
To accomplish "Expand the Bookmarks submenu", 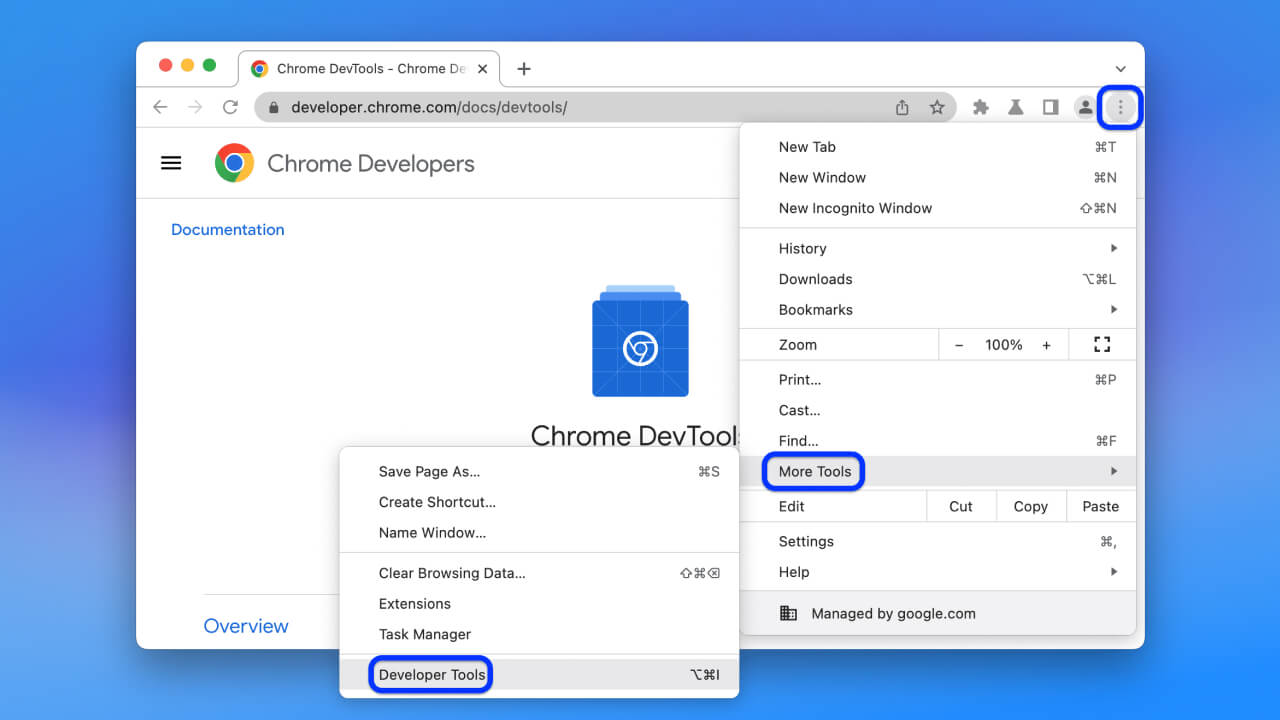I will (x=938, y=310).
